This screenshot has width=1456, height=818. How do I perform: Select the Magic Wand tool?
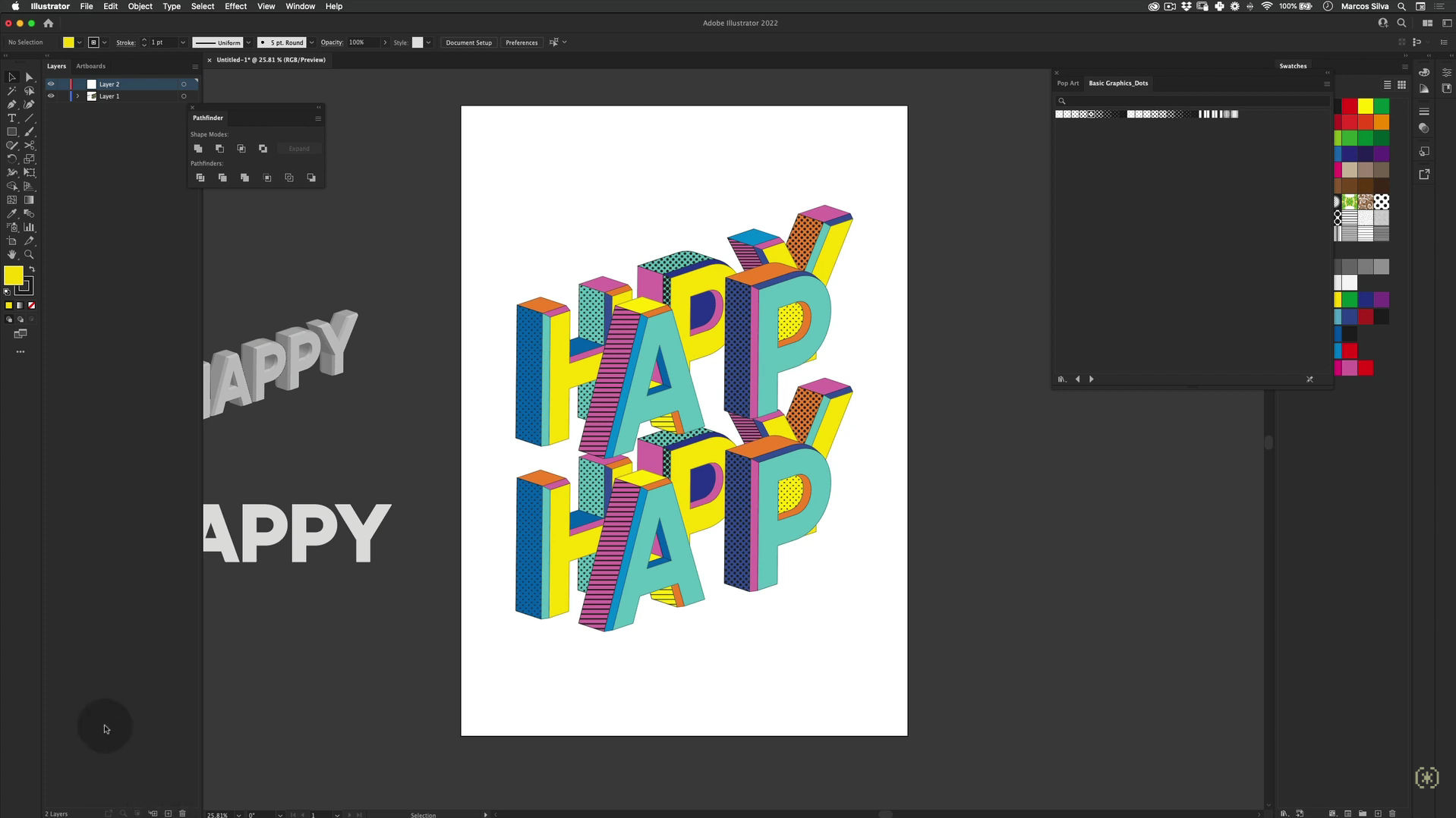(11, 91)
